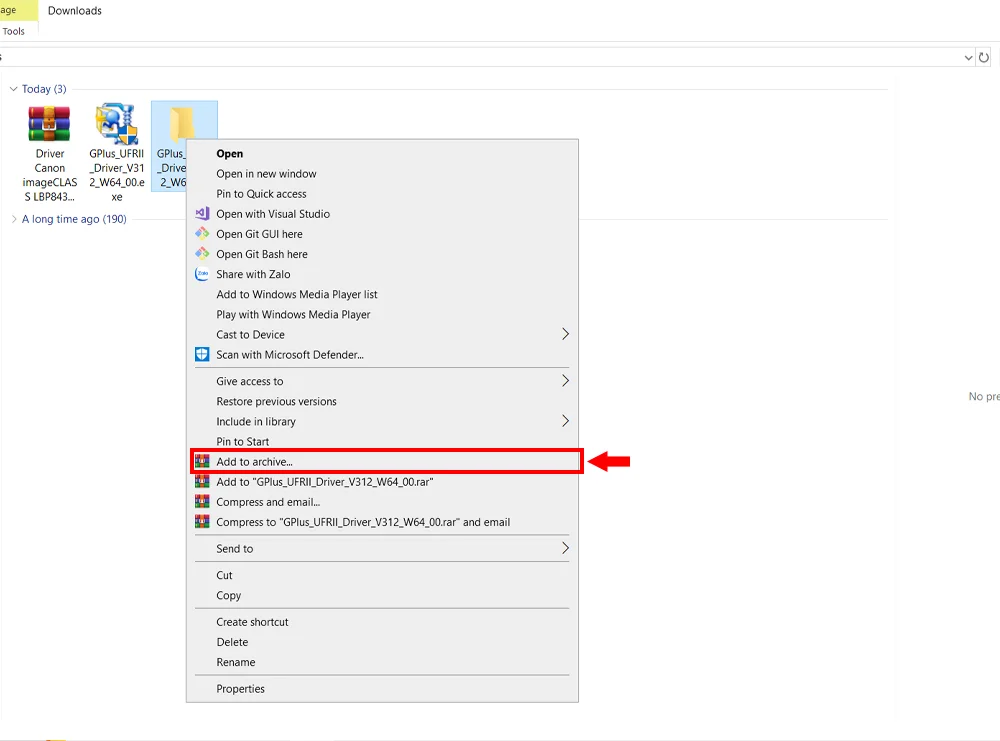Select the GPlus_UFRII_Driver folder icon
1000x741 pixels.
pos(182,122)
